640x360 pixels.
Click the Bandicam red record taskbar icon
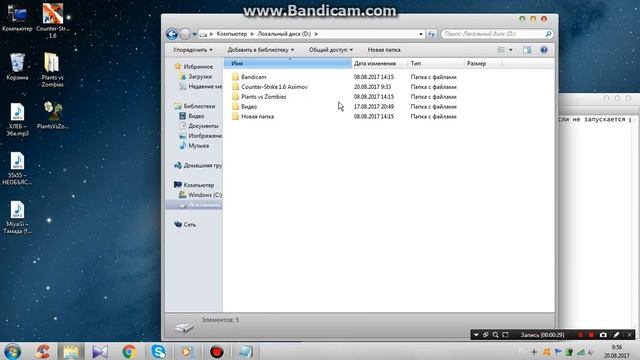(x=216, y=351)
